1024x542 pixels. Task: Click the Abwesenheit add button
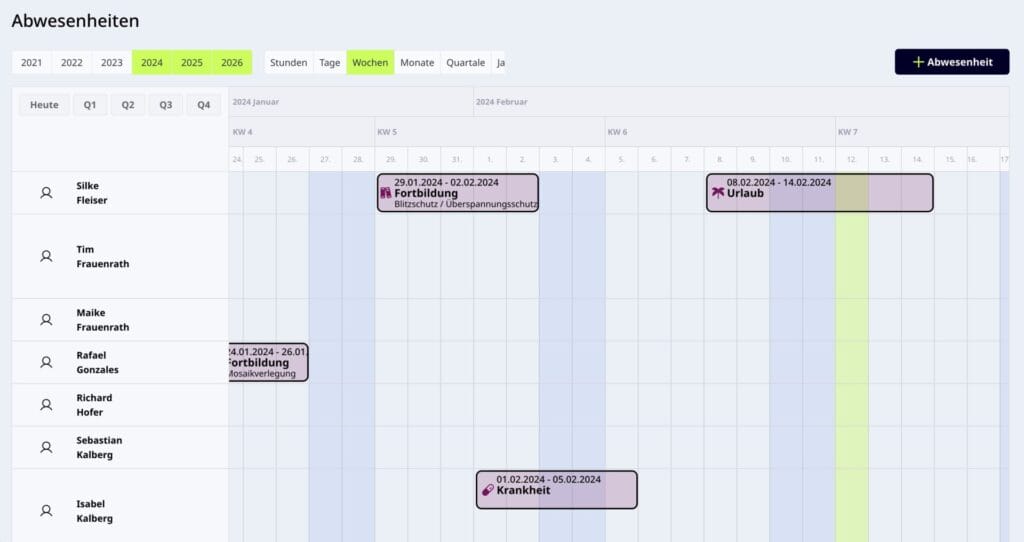point(951,62)
